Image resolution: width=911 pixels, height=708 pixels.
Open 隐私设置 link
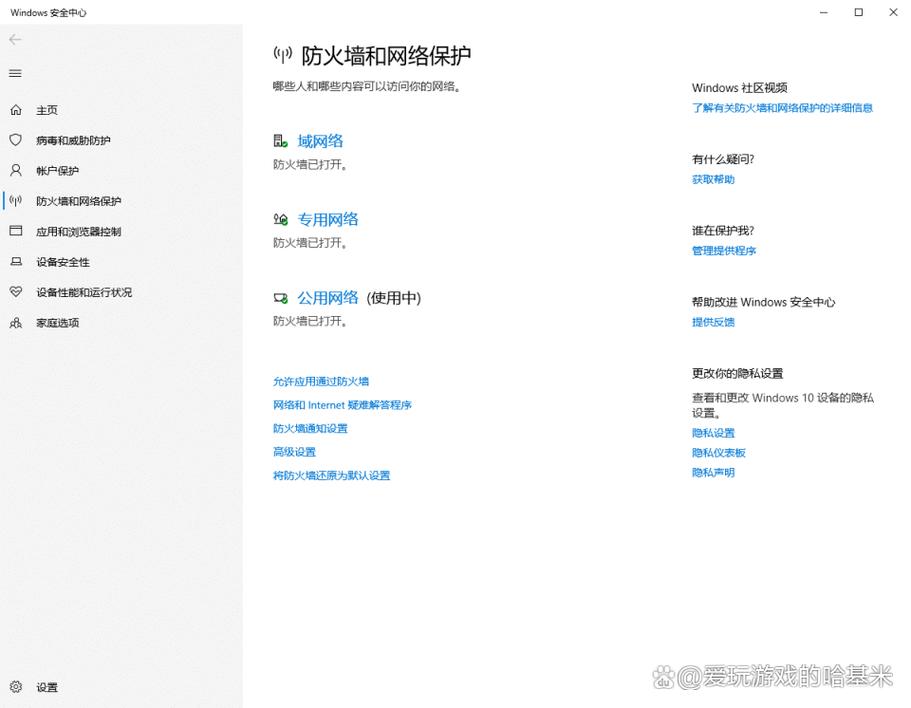tap(713, 433)
